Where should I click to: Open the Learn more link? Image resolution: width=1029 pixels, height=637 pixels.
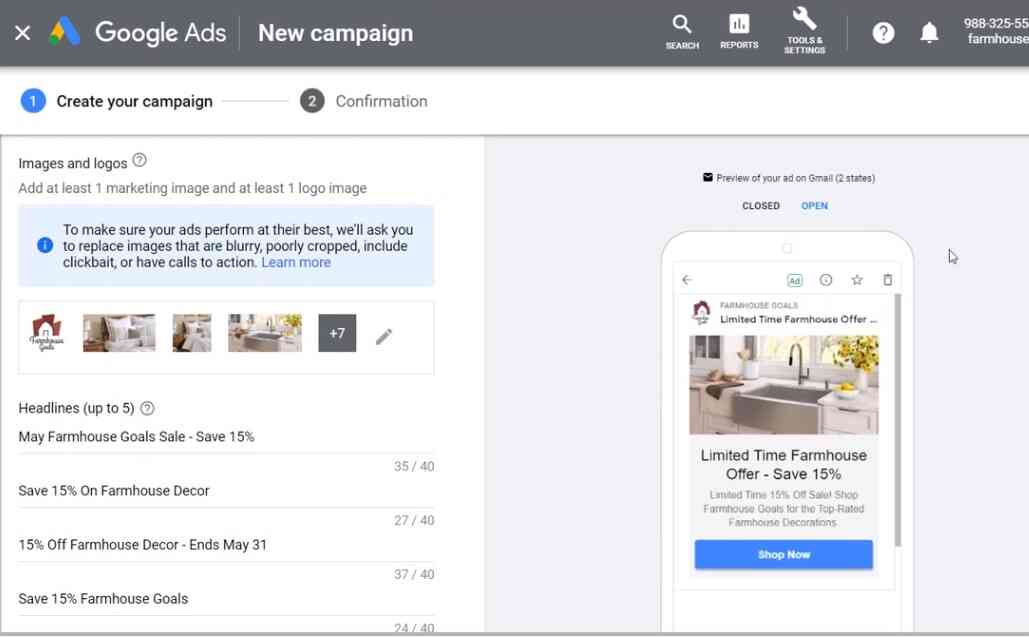coord(296,262)
